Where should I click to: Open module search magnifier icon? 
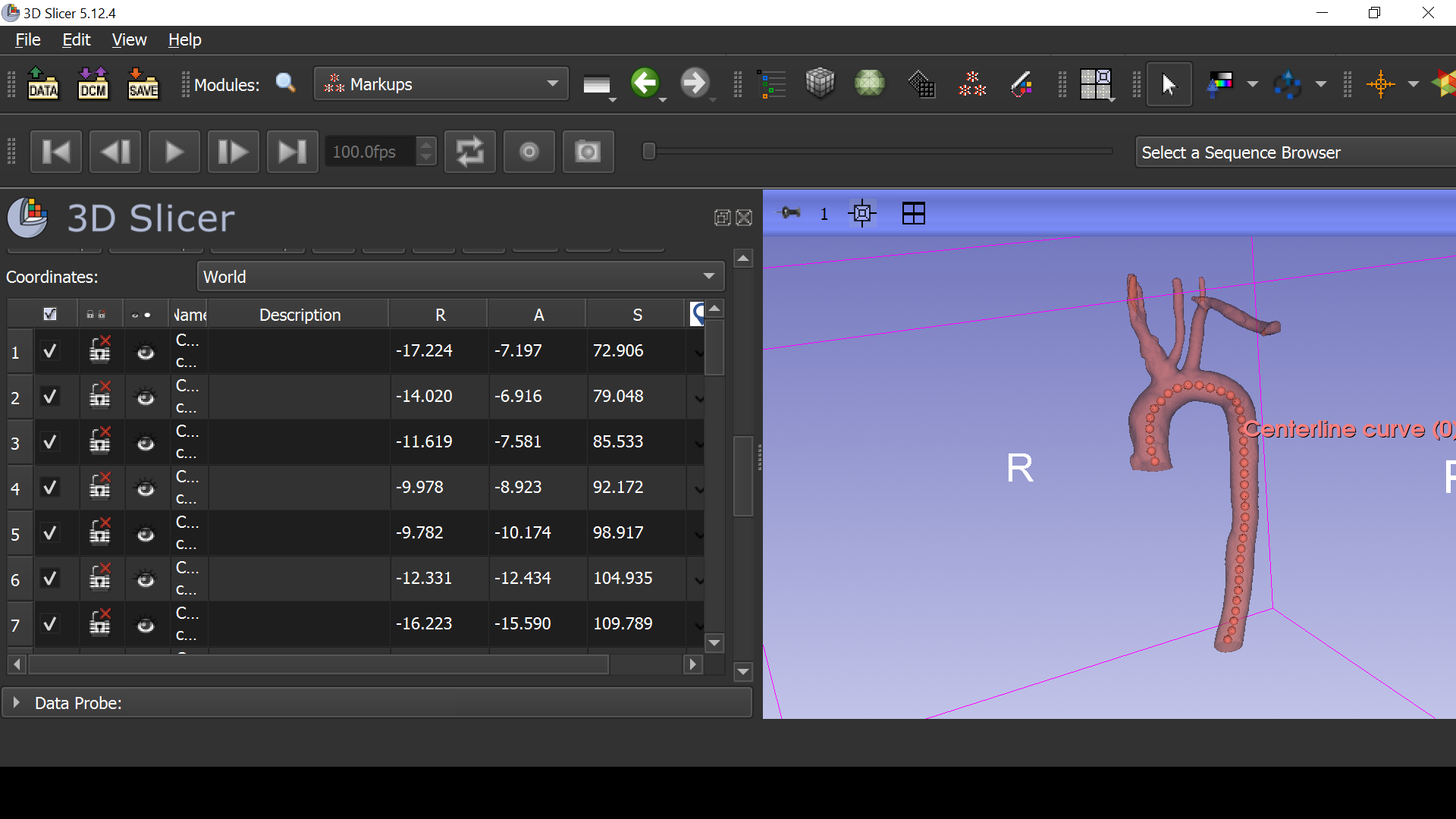(286, 83)
